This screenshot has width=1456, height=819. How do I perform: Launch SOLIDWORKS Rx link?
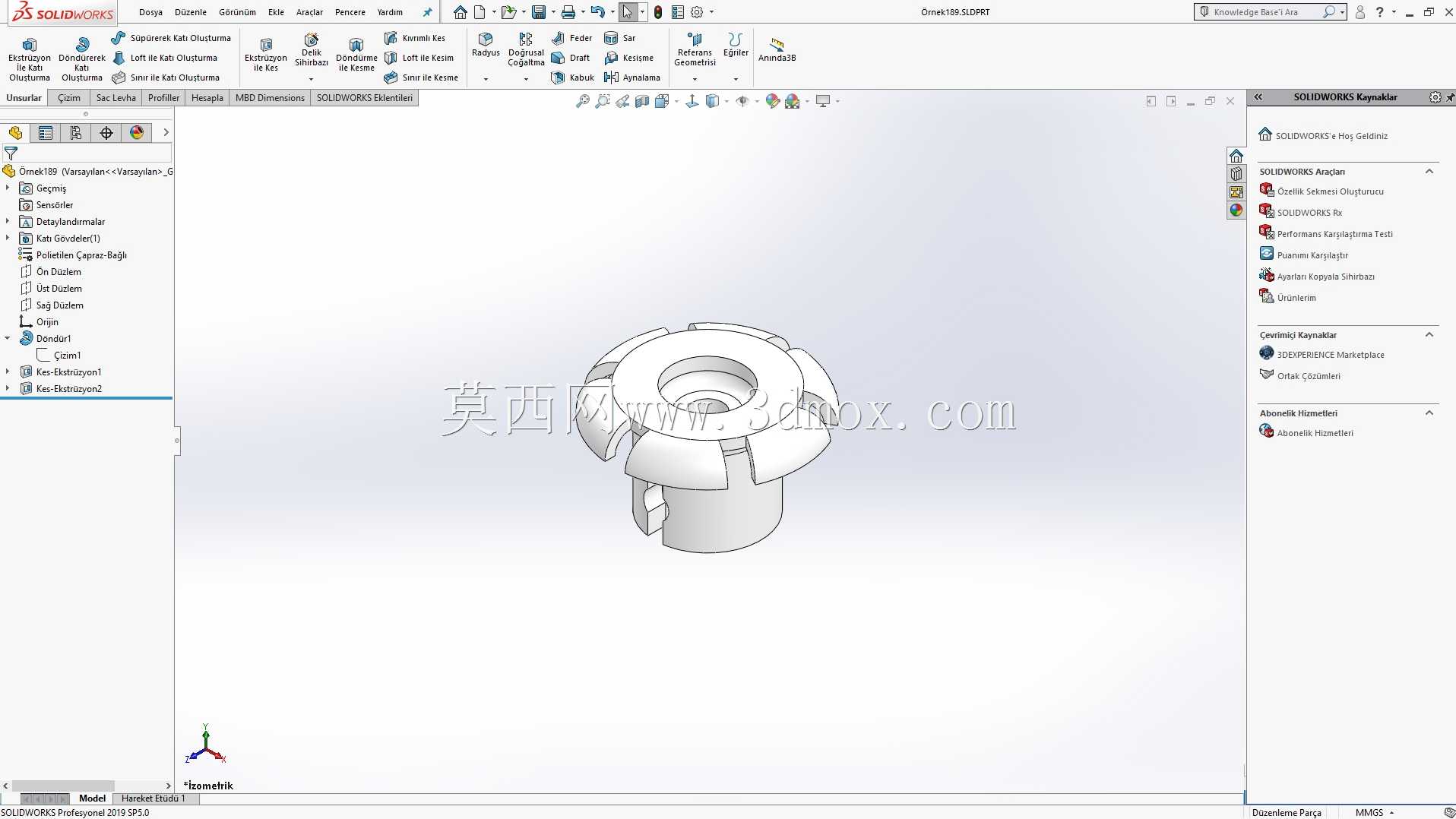click(1301, 212)
